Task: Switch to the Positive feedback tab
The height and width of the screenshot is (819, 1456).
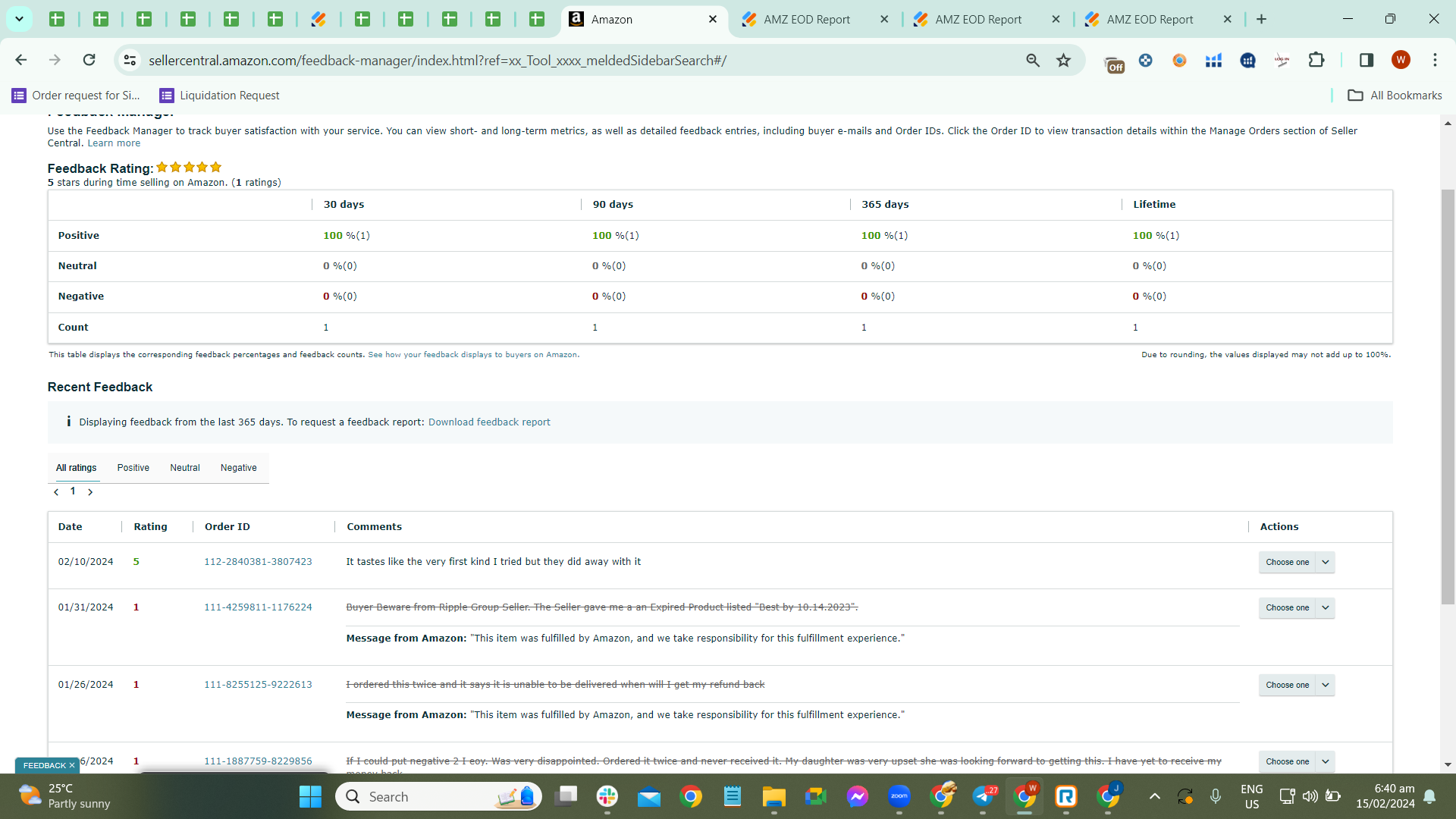Action: pos(133,468)
